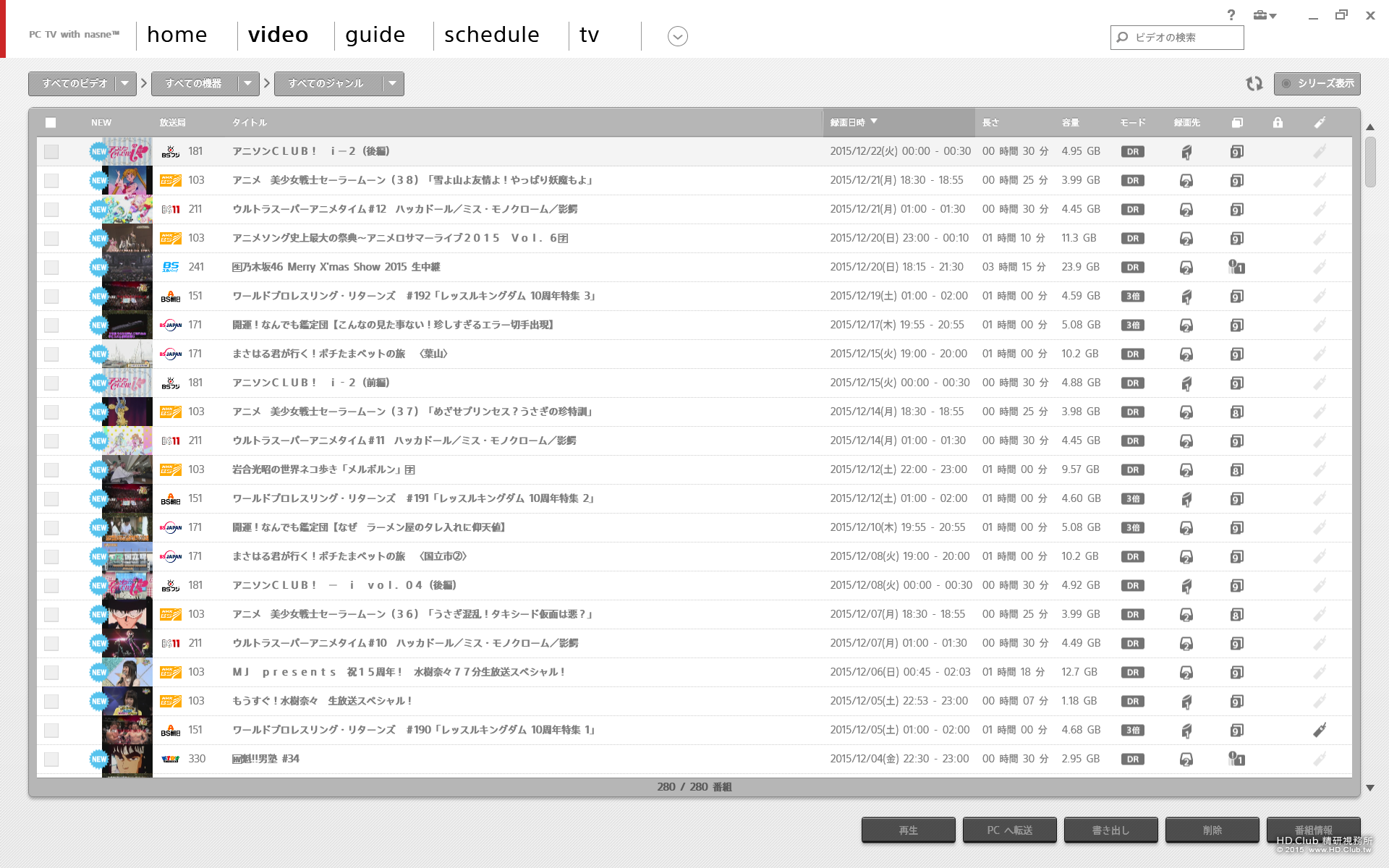The height and width of the screenshot is (868, 1389).
Task: Select checkbox for アニメロサマーライブ2015 Vol.6 row
Action: pyautogui.click(x=51, y=238)
